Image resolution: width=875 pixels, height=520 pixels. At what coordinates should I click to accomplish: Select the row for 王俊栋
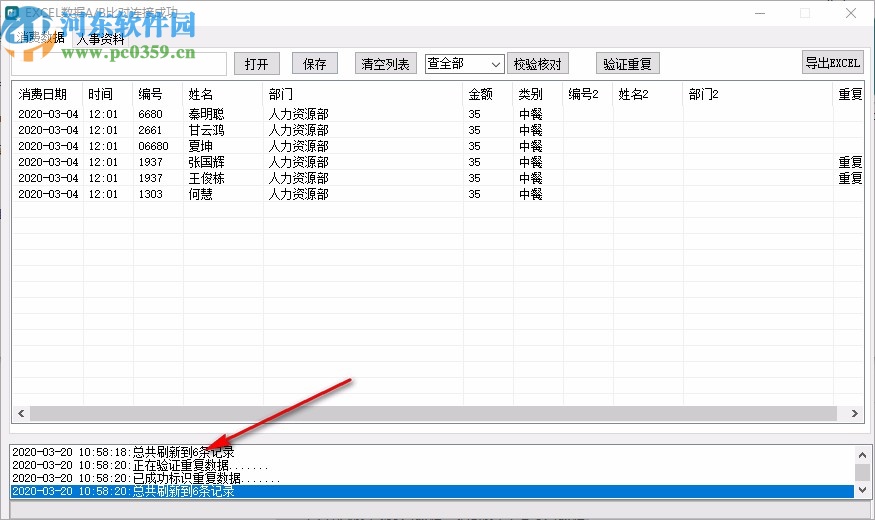pyautogui.click(x=438, y=178)
